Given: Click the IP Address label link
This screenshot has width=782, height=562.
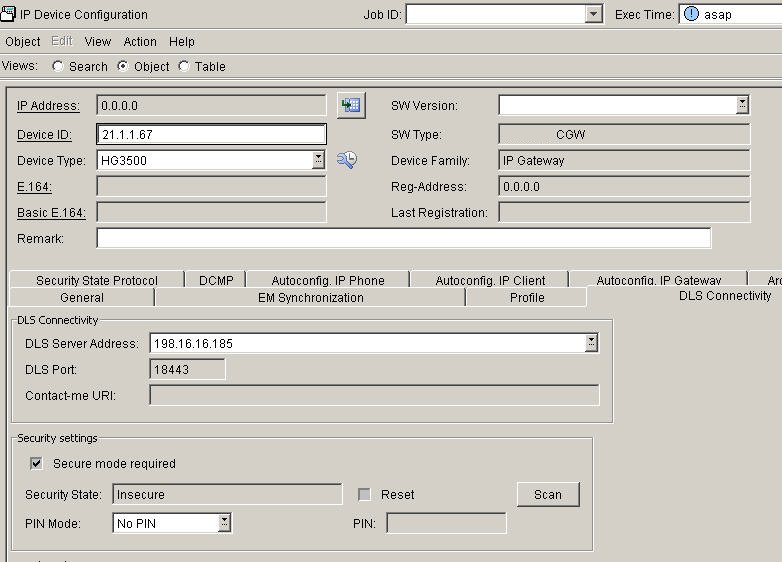Looking at the screenshot, I should [x=48, y=106].
